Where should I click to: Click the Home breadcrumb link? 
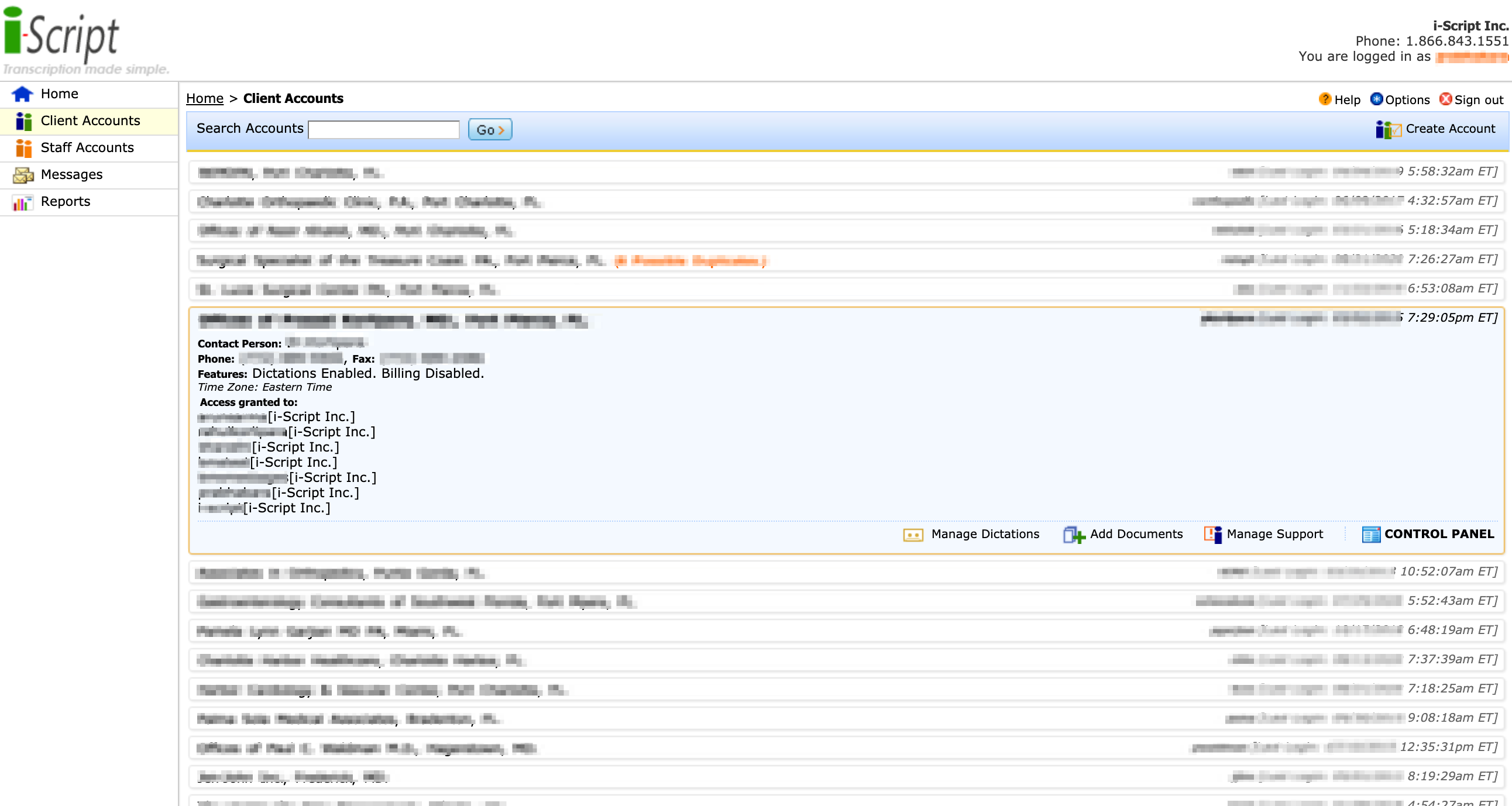[204, 98]
